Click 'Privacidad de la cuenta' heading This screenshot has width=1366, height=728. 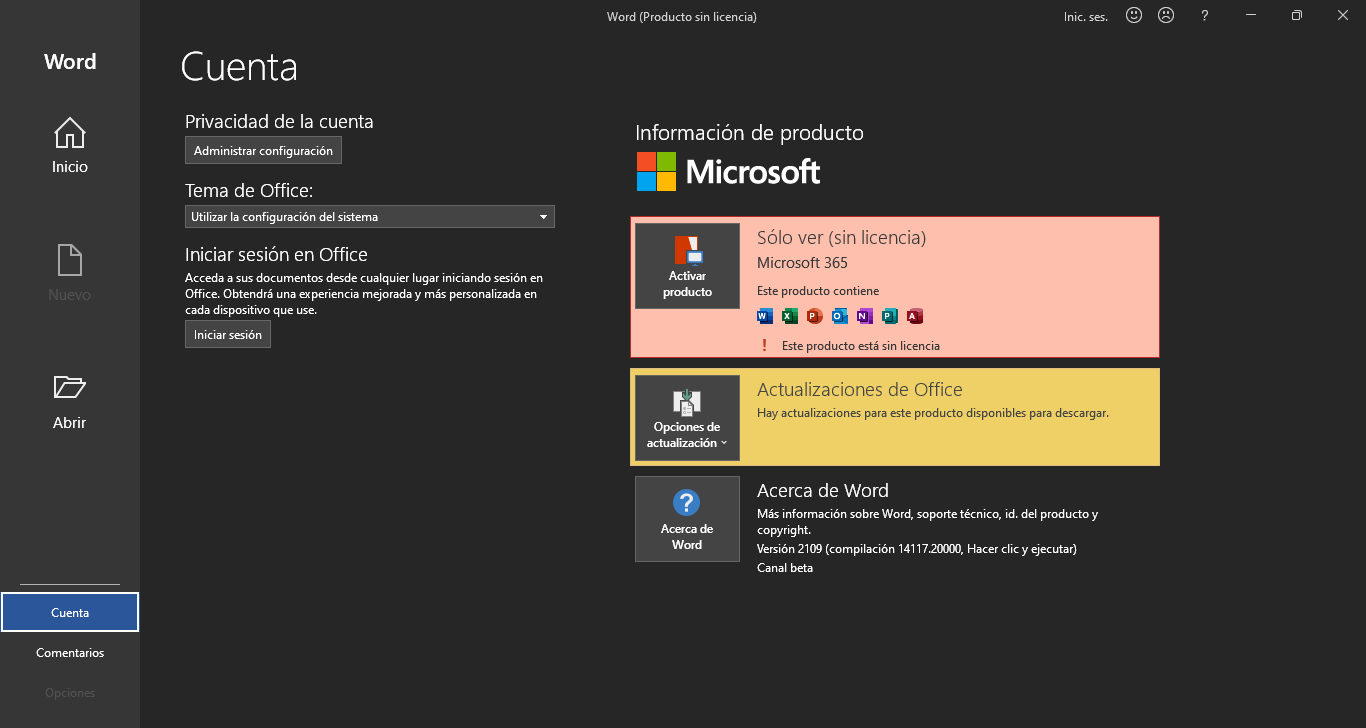tap(279, 122)
